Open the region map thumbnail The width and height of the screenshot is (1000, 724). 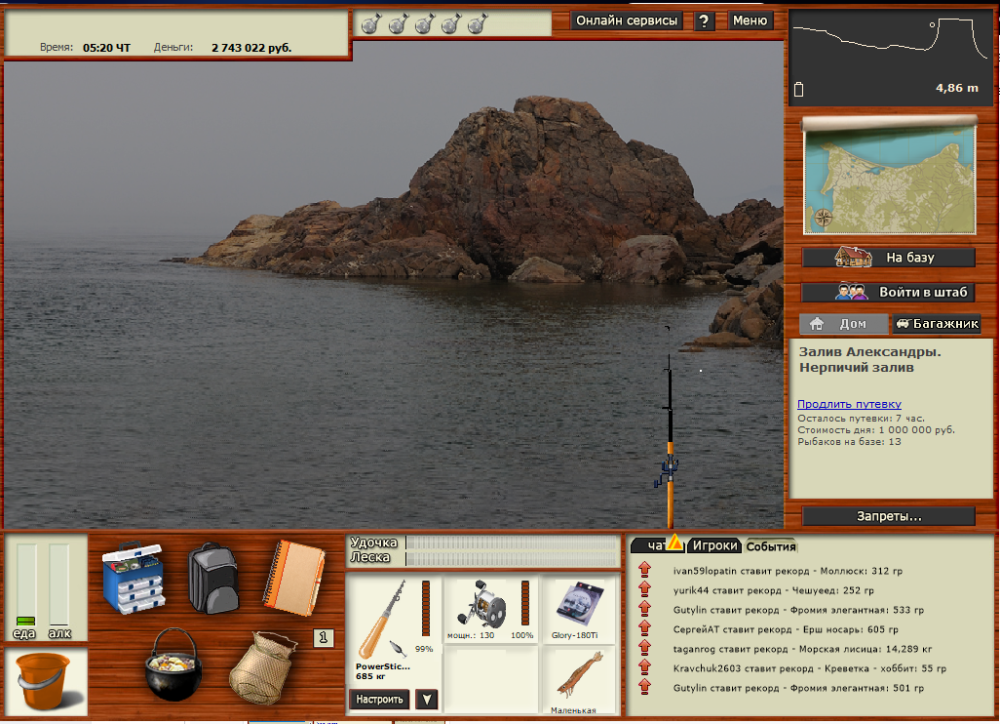click(x=889, y=177)
